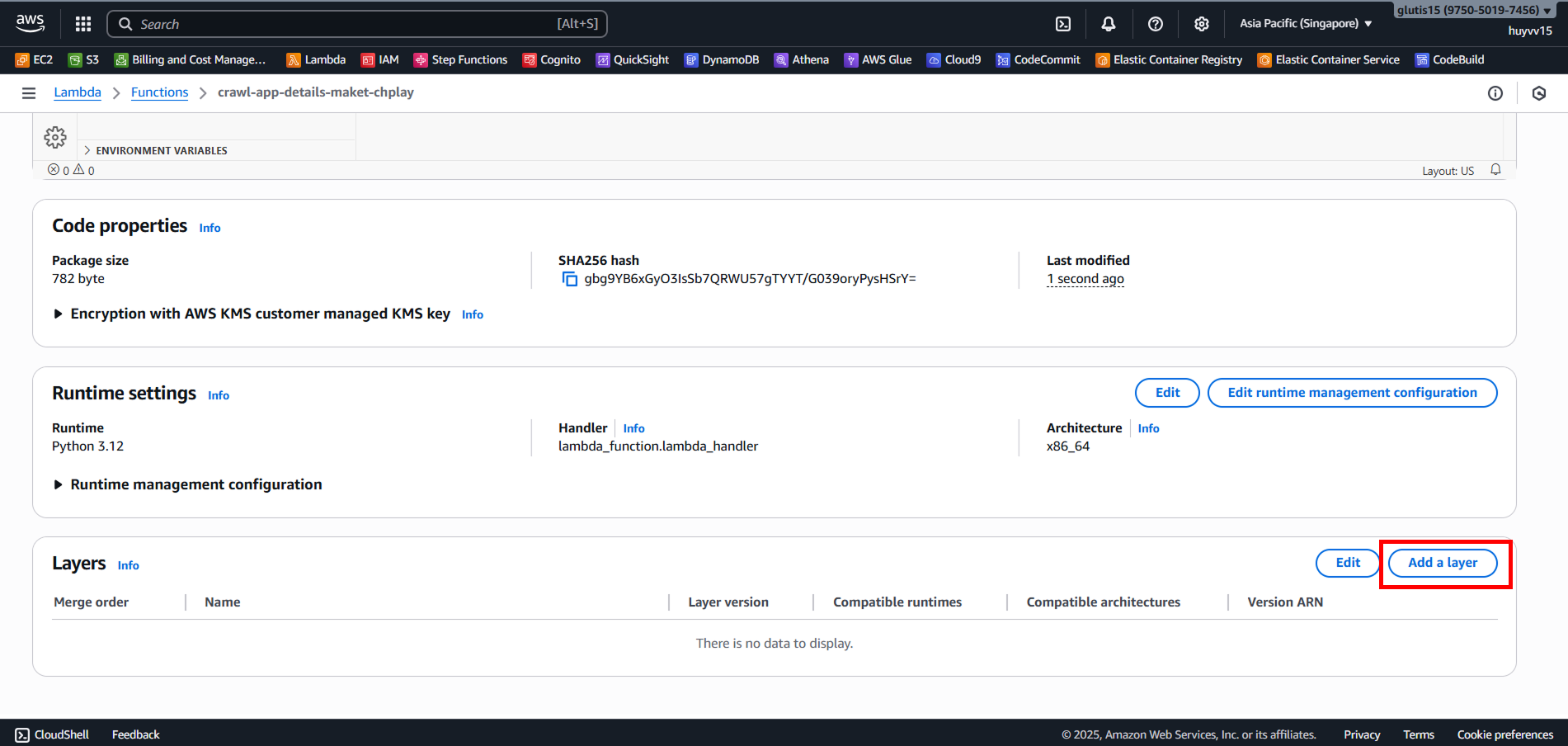Expand Encryption with AWS KMS section

click(x=59, y=314)
